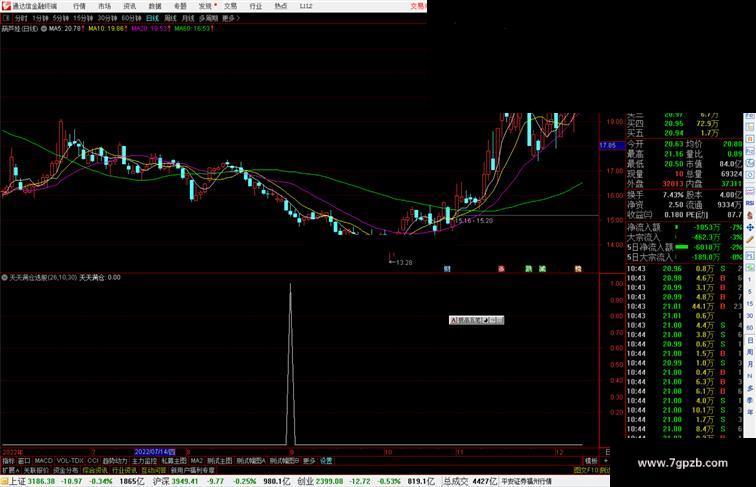
Task: Expand the 扩展 panel
Action: tap(10, 470)
